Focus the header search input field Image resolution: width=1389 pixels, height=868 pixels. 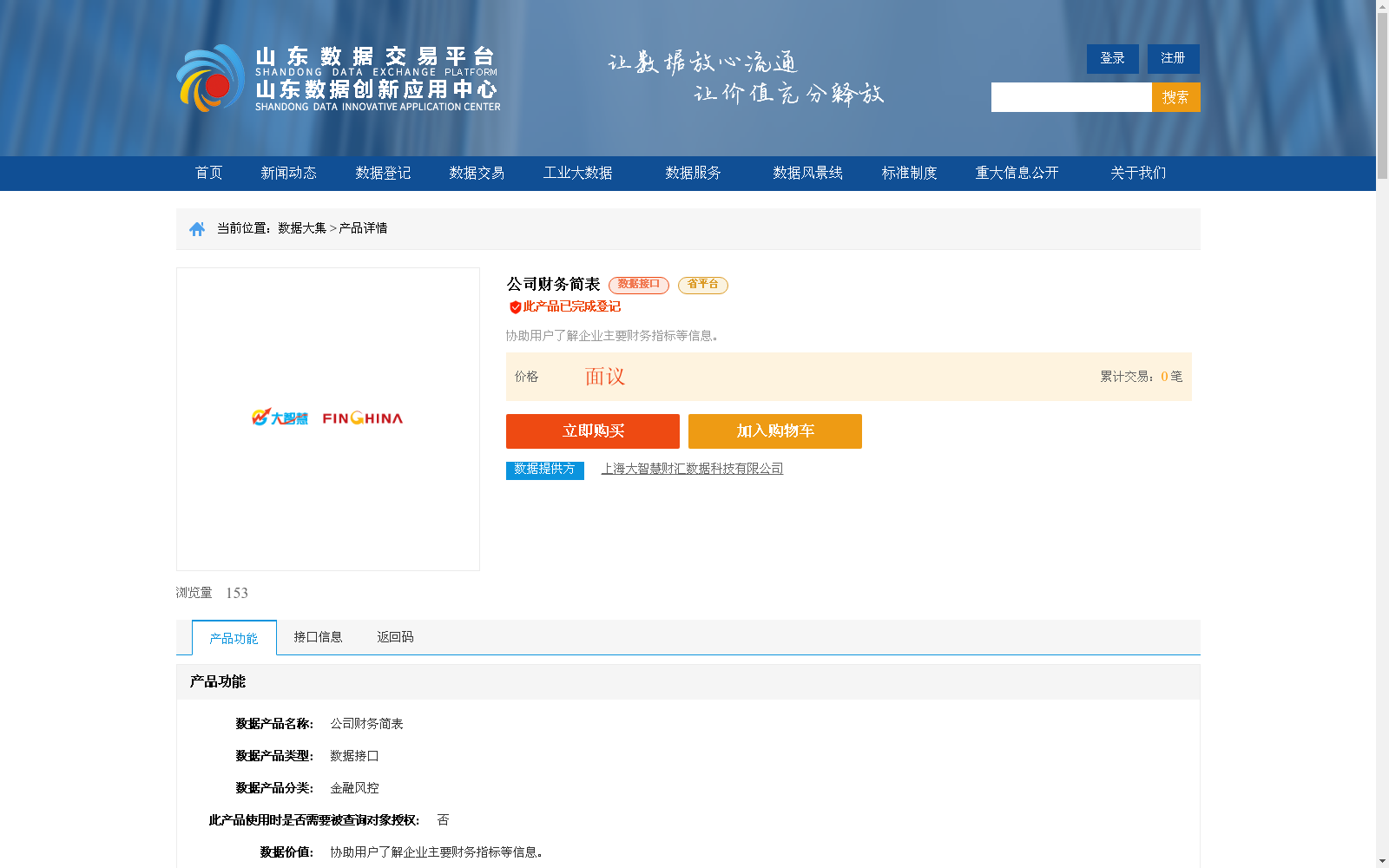click(1071, 97)
